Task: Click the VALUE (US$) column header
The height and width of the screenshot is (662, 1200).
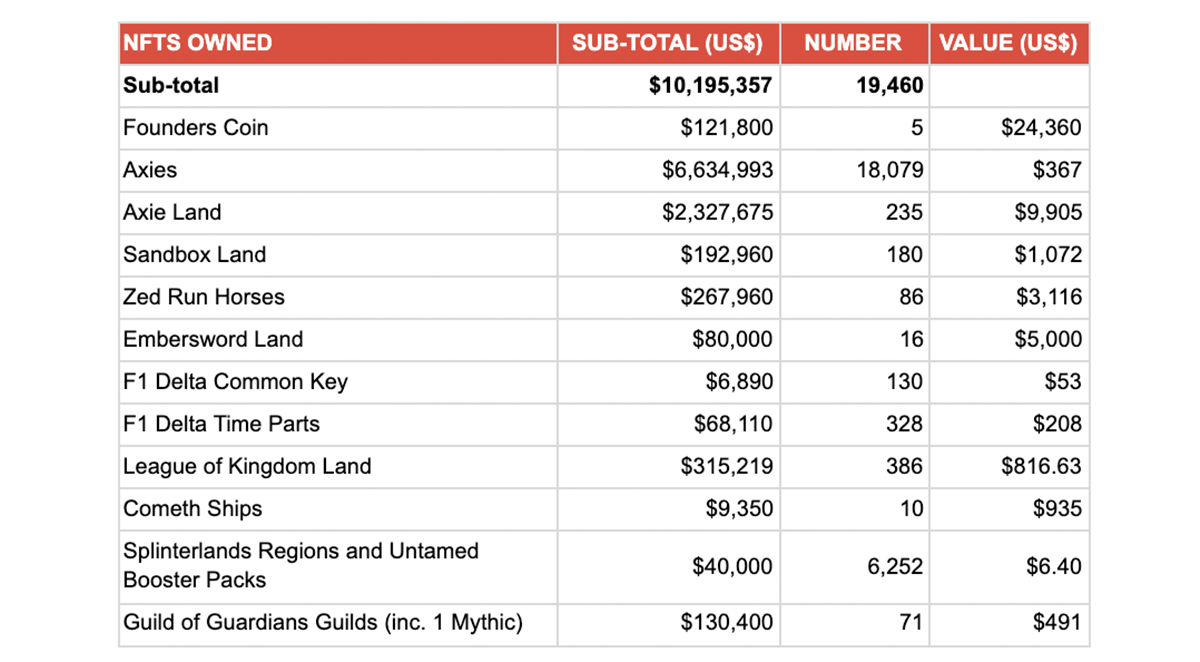Action: point(1009,43)
